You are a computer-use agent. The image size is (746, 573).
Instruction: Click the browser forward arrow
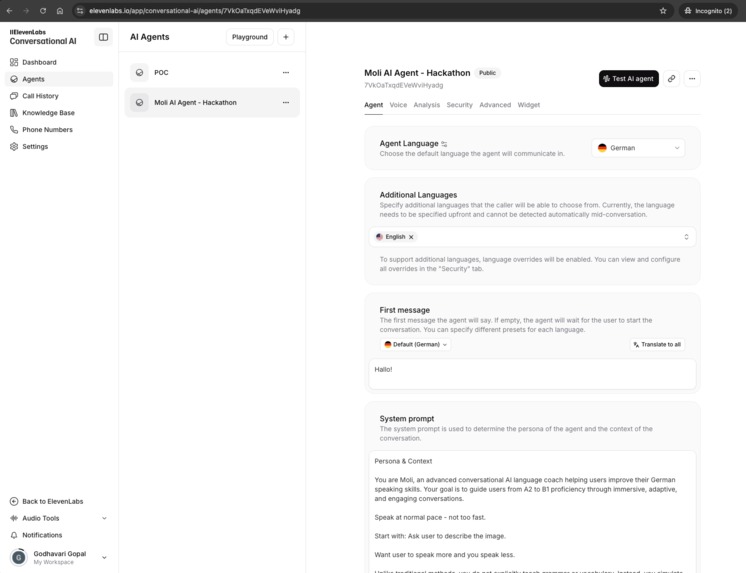(26, 10)
